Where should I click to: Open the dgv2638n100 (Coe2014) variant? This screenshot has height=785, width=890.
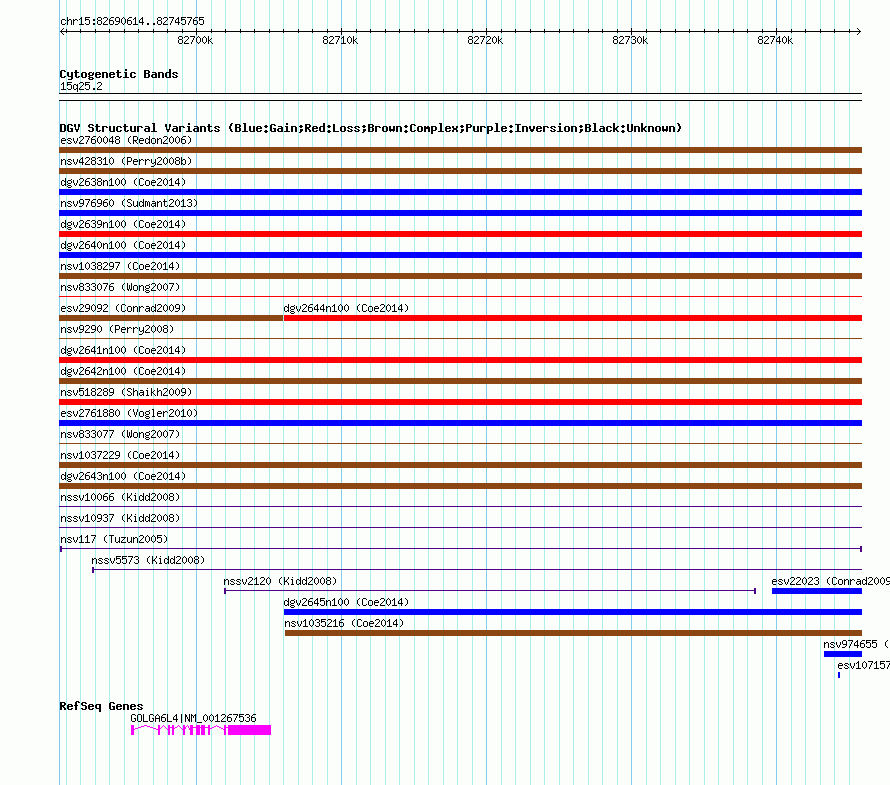(123, 182)
